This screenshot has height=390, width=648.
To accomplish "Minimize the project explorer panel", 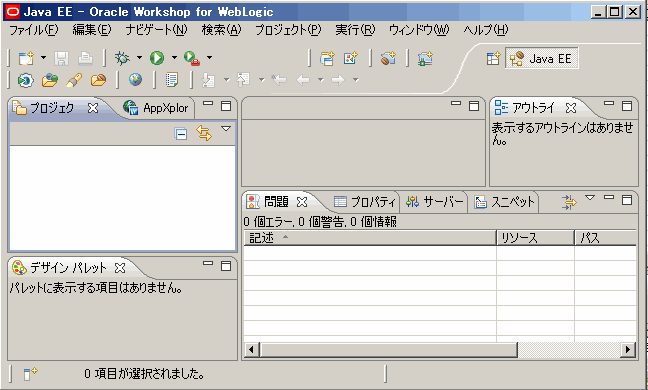I will click(x=208, y=104).
